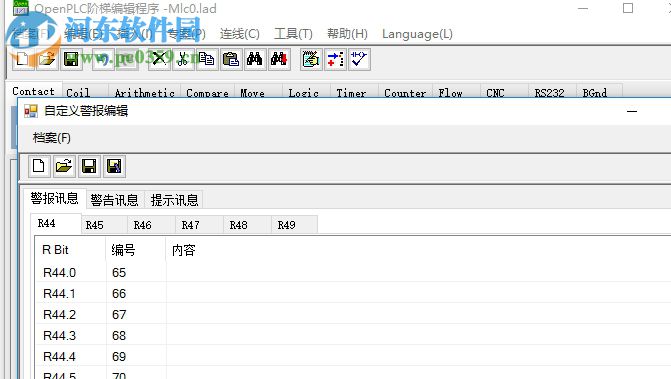Image resolution: width=671 pixels, height=379 pixels.
Task: Switch to Logic tab
Action: click(306, 92)
